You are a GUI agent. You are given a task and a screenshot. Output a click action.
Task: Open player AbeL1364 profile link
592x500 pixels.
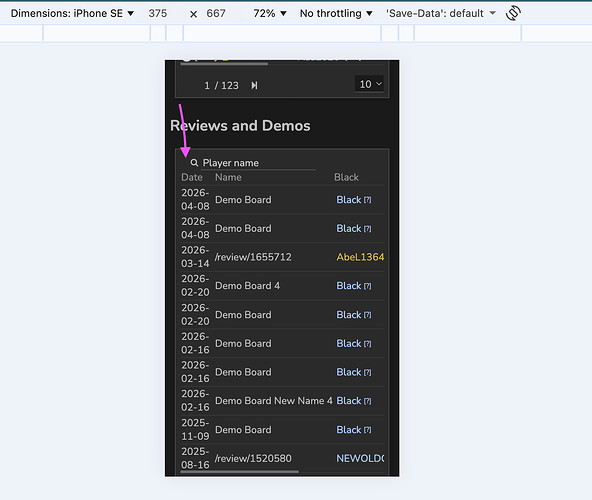360,257
